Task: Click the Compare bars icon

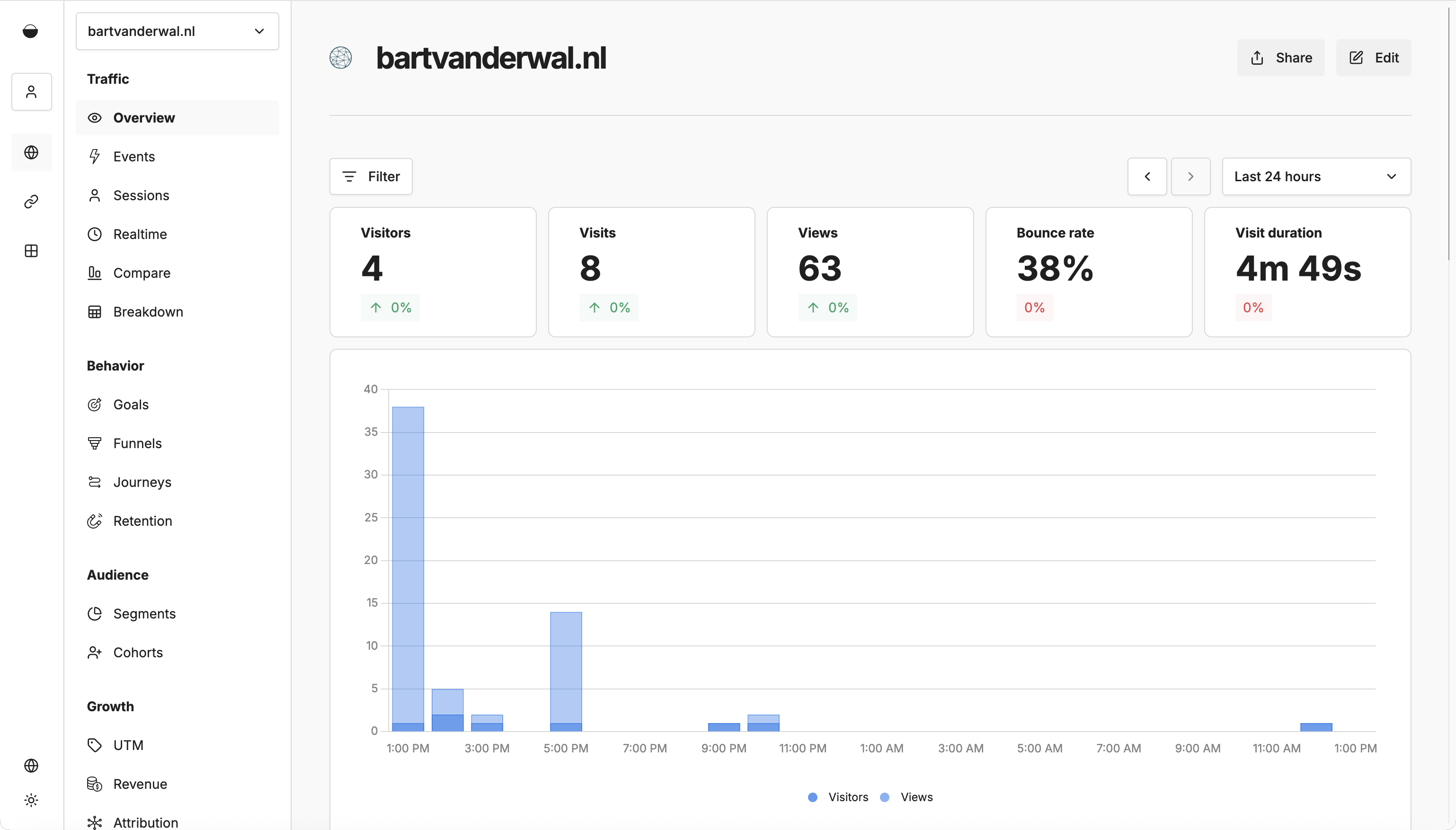Action: click(x=95, y=273)
